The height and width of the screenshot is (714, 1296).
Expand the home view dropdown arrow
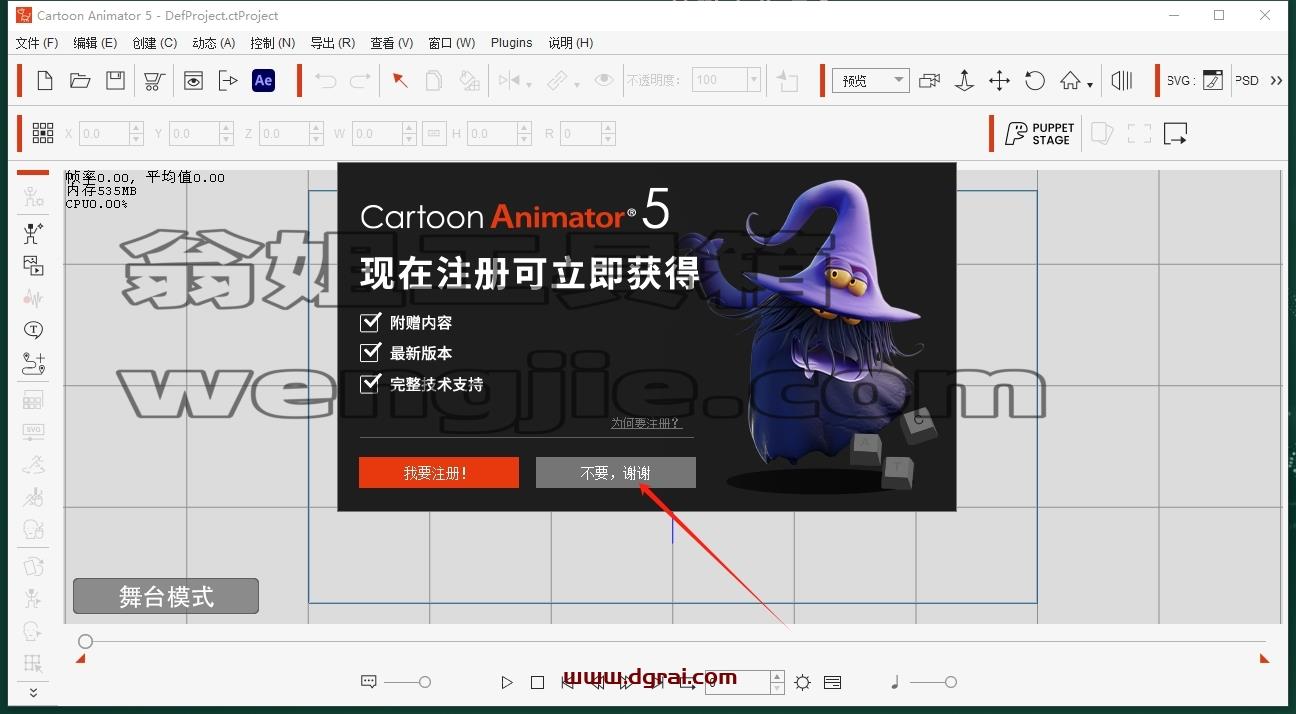tap(1090, 84)
